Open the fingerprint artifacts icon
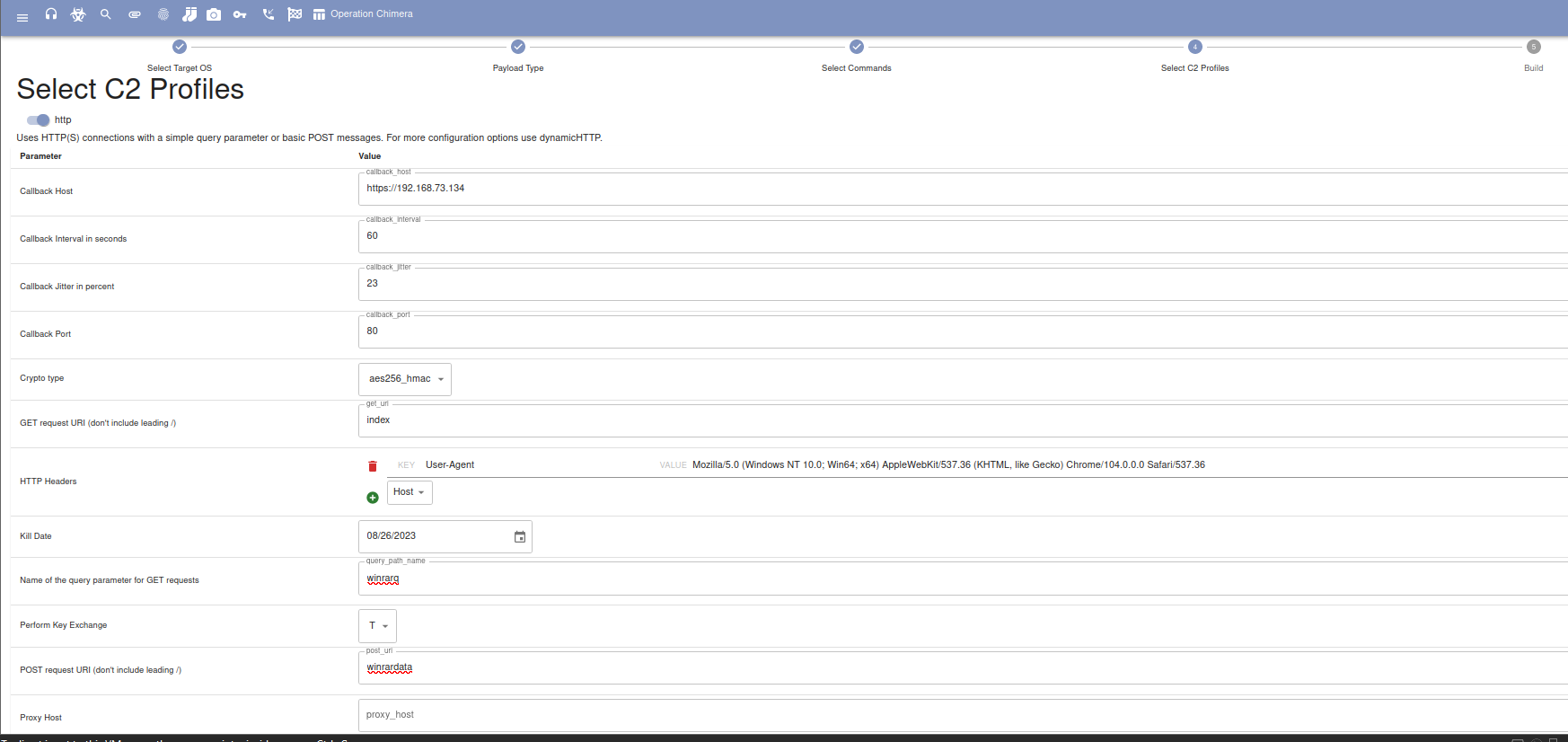Viewport: 1568px width, 742px height. tap(163, 14)
